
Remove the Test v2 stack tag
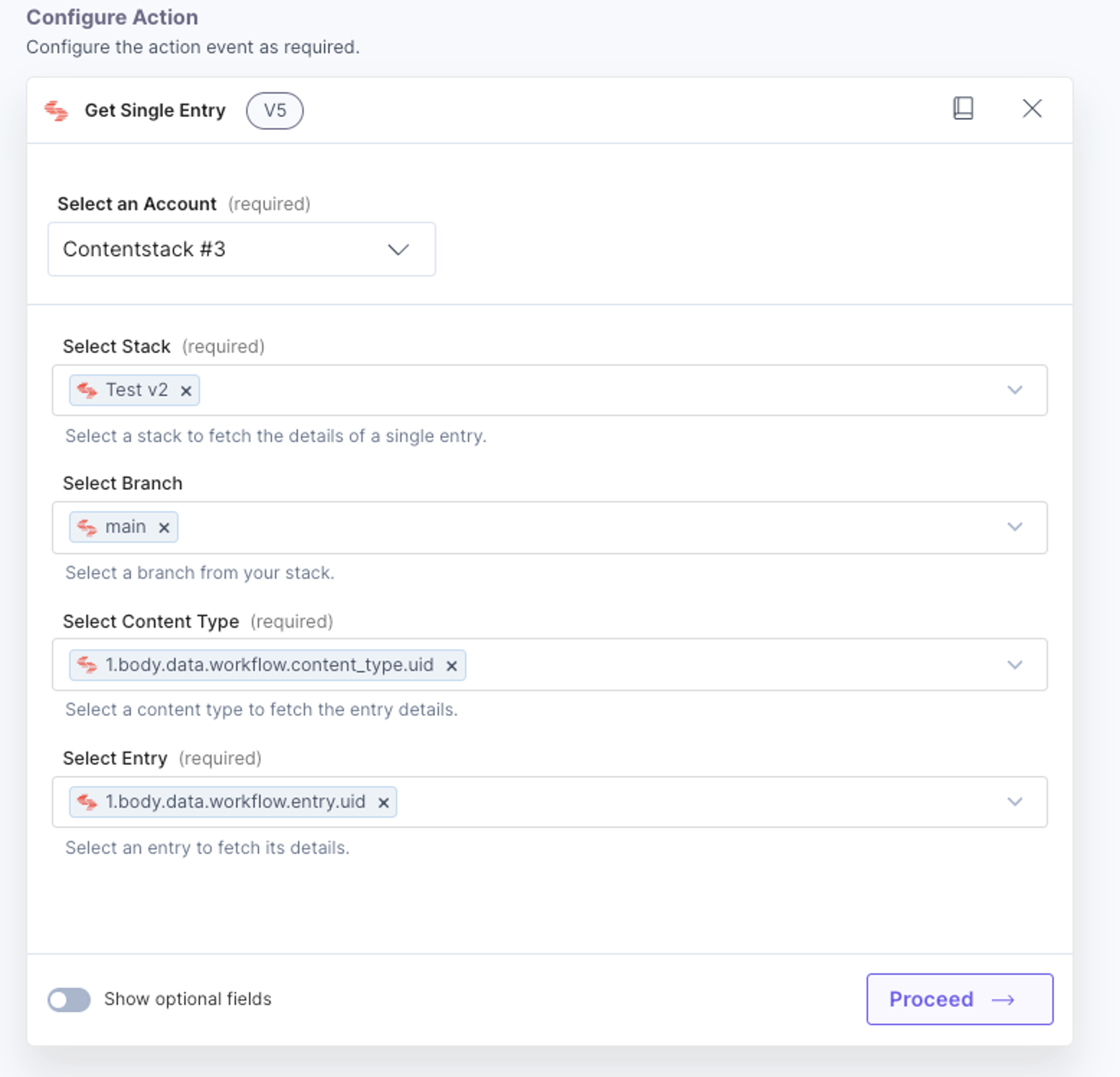186,391
